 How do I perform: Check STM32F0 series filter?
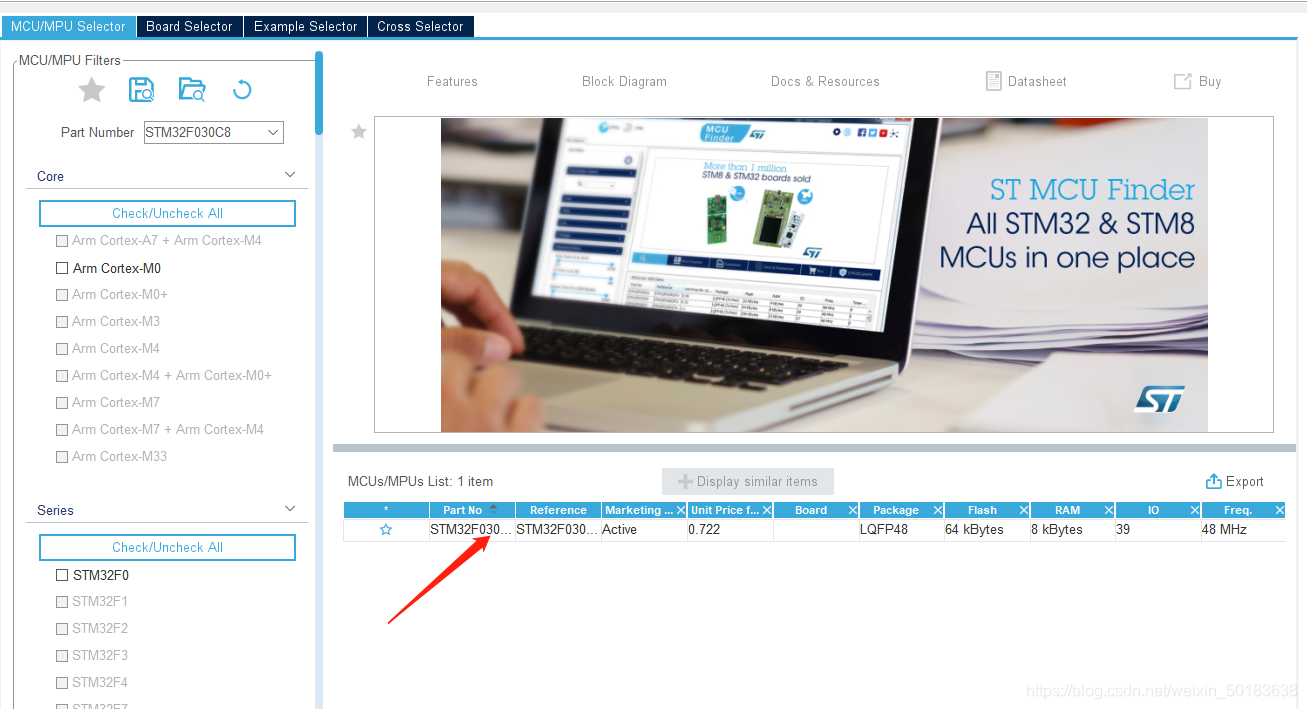point(62,575)
